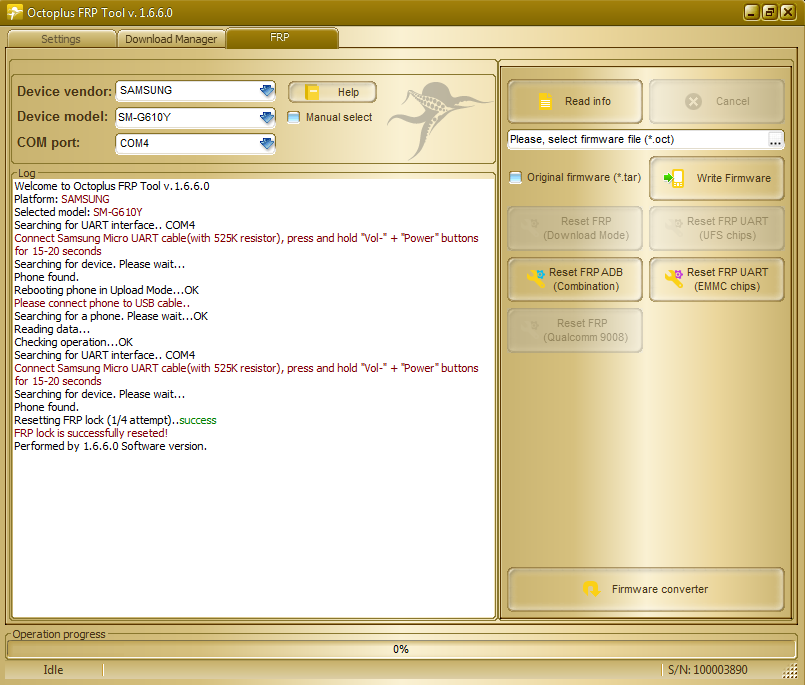Expand the COM port dropdown arrow
Screen dimensions: 805x685
[x=267, y=143]
